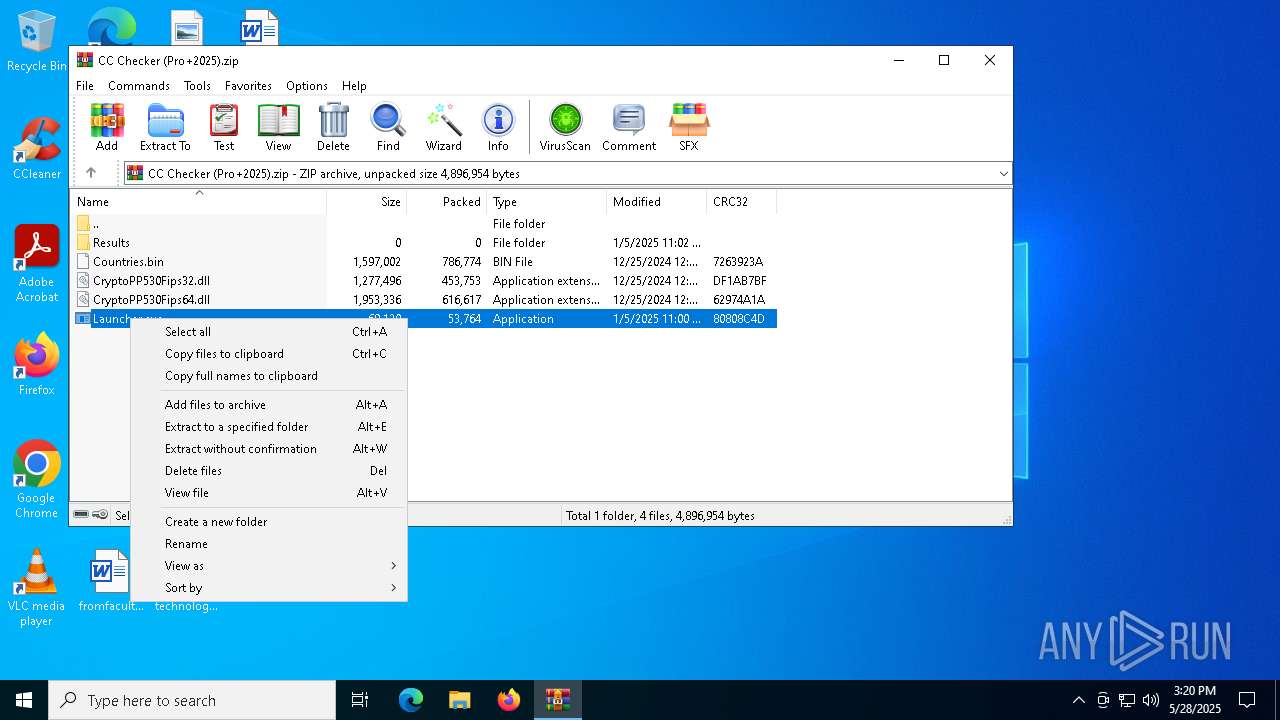Image resolution: width=1280 pixels, height=720 pixels.
Task: Open the Options menu
Action: point(307,86)
